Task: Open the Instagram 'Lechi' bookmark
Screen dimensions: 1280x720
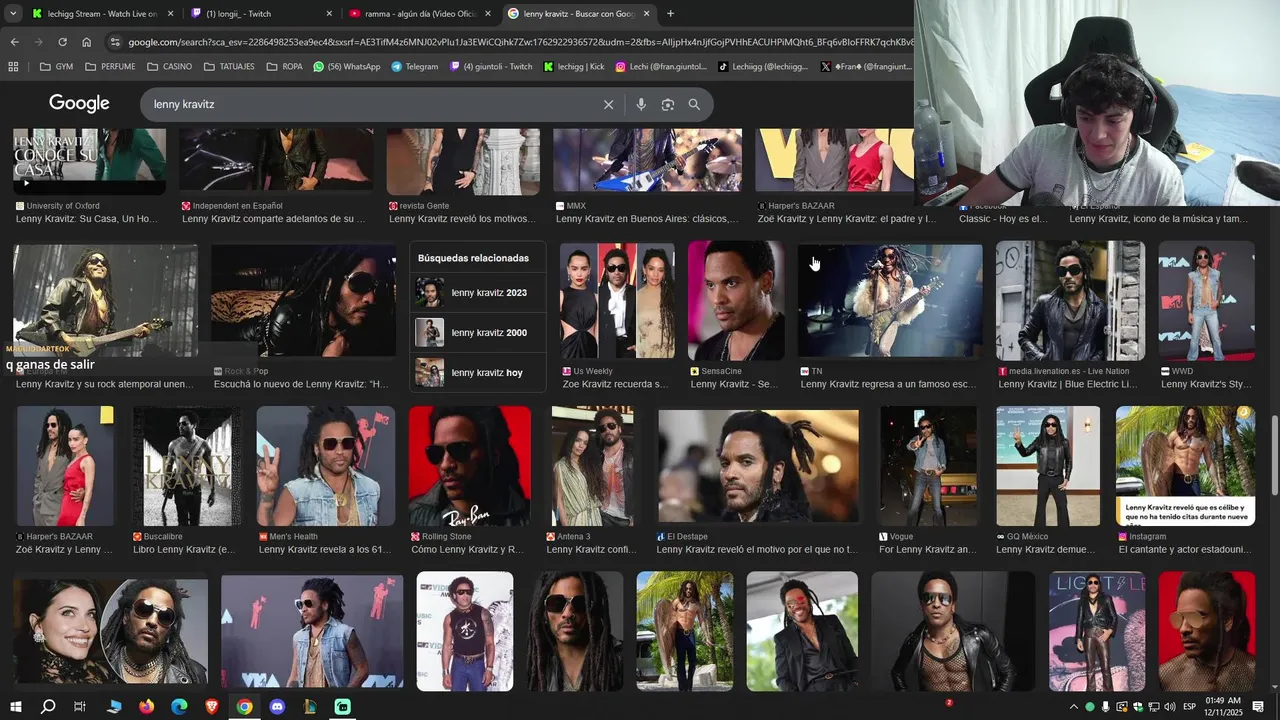Action: 660,67
